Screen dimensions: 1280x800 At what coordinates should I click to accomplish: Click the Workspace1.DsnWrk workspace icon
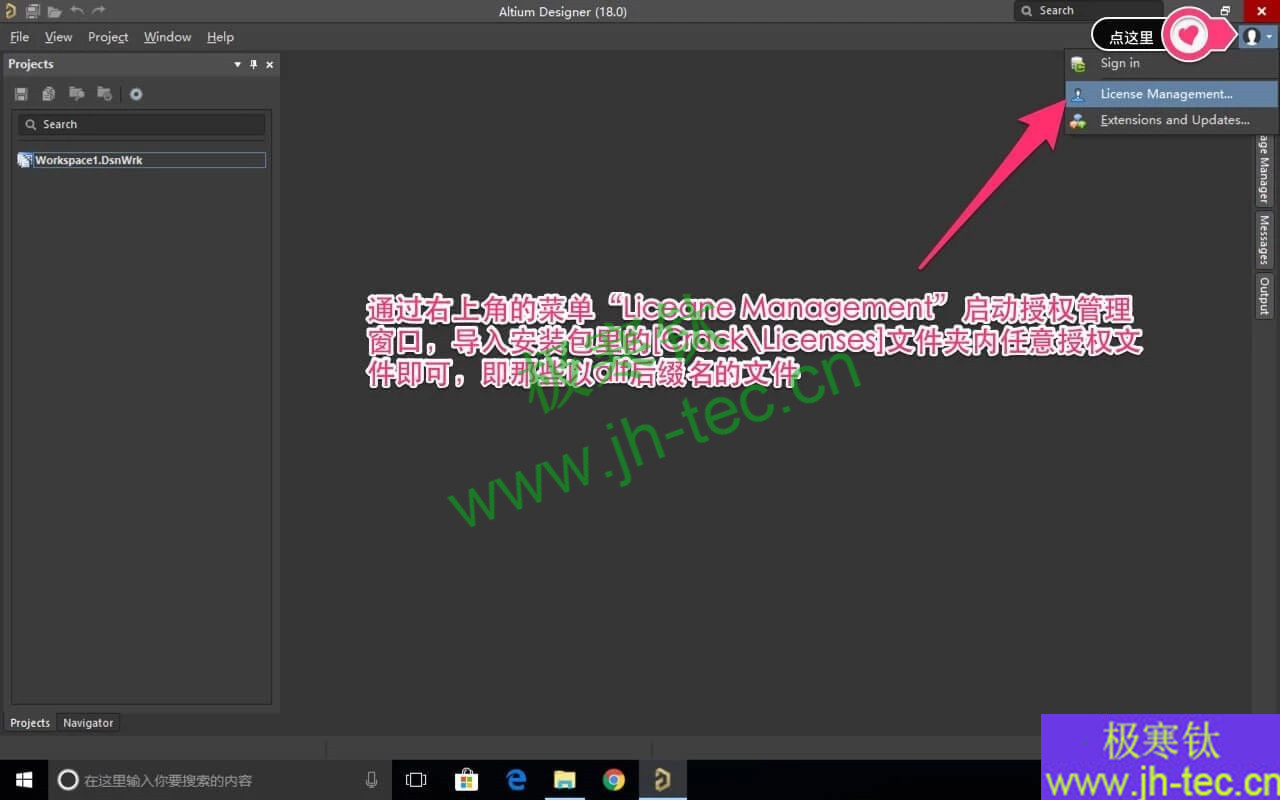[25, 160]
